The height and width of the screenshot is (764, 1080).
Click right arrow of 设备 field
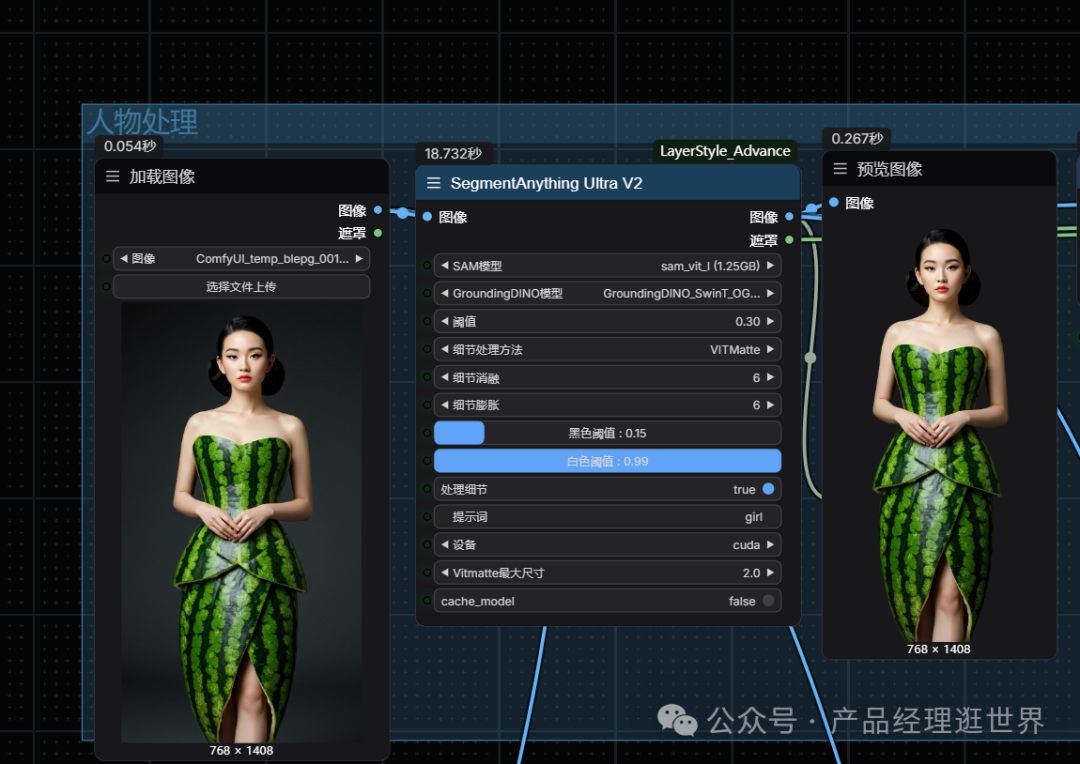770,544
